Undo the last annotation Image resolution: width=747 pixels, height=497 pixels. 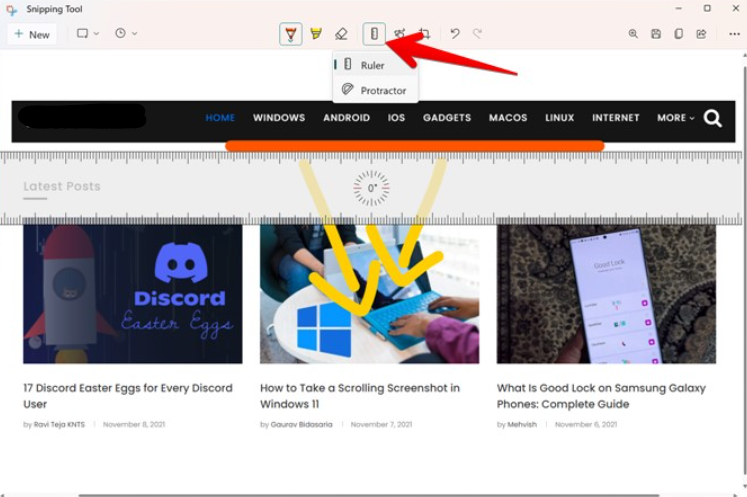pos(455,34)
